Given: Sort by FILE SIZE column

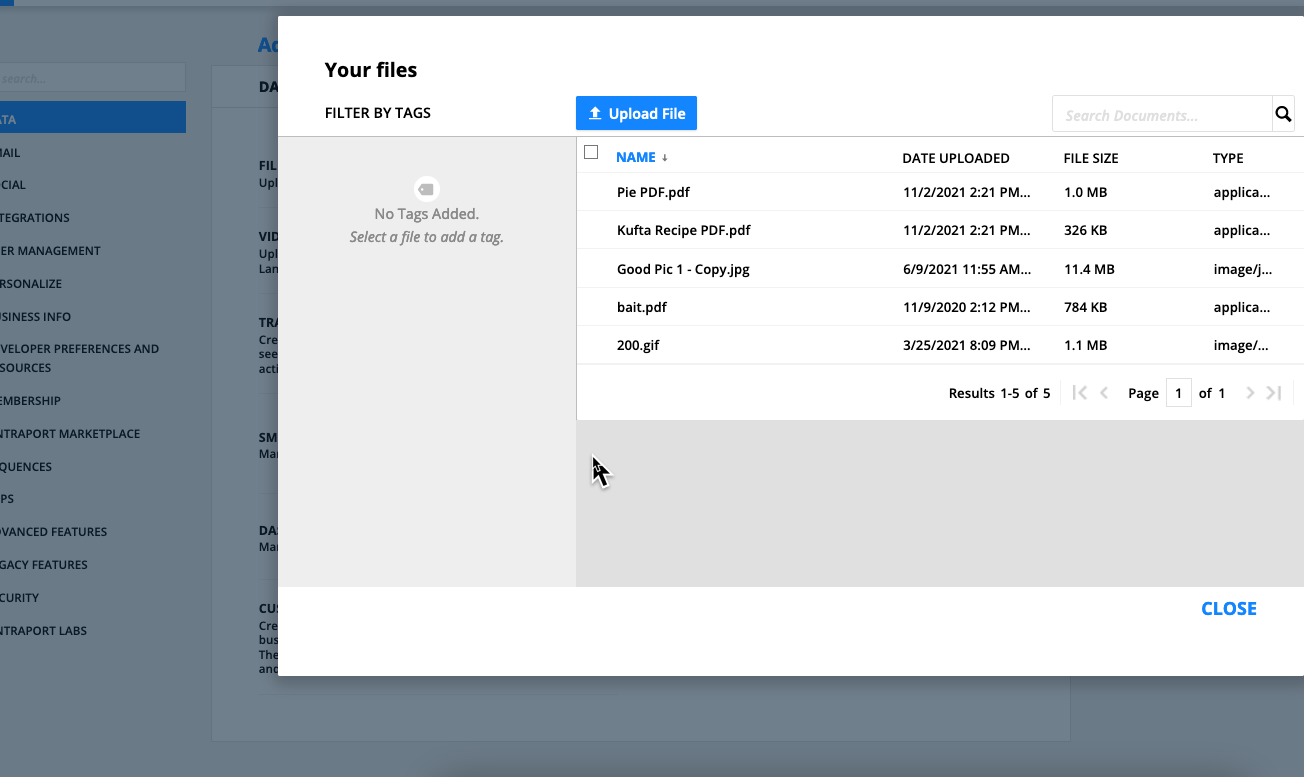Looking at the screenshot, I should (x=1090, y=158).
